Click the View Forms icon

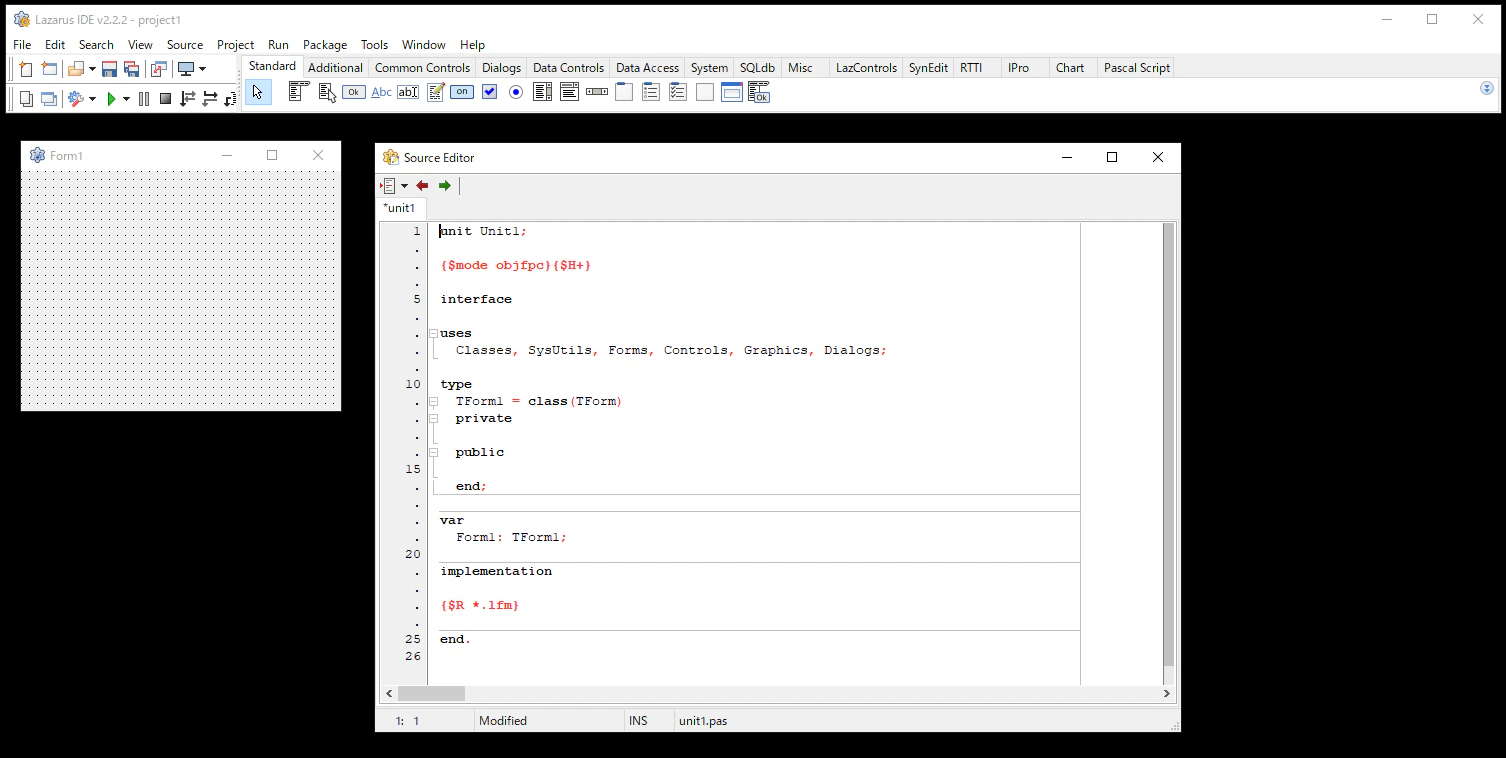tap(48, 98)
